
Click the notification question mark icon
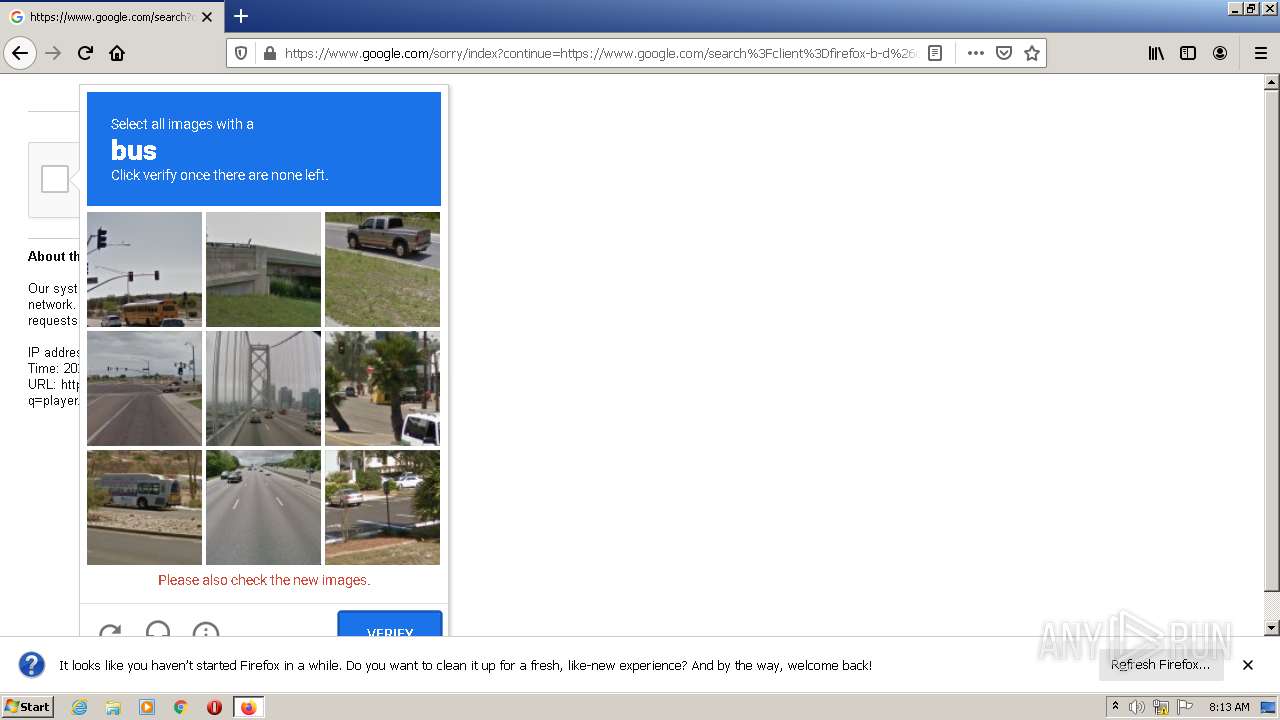32,665
